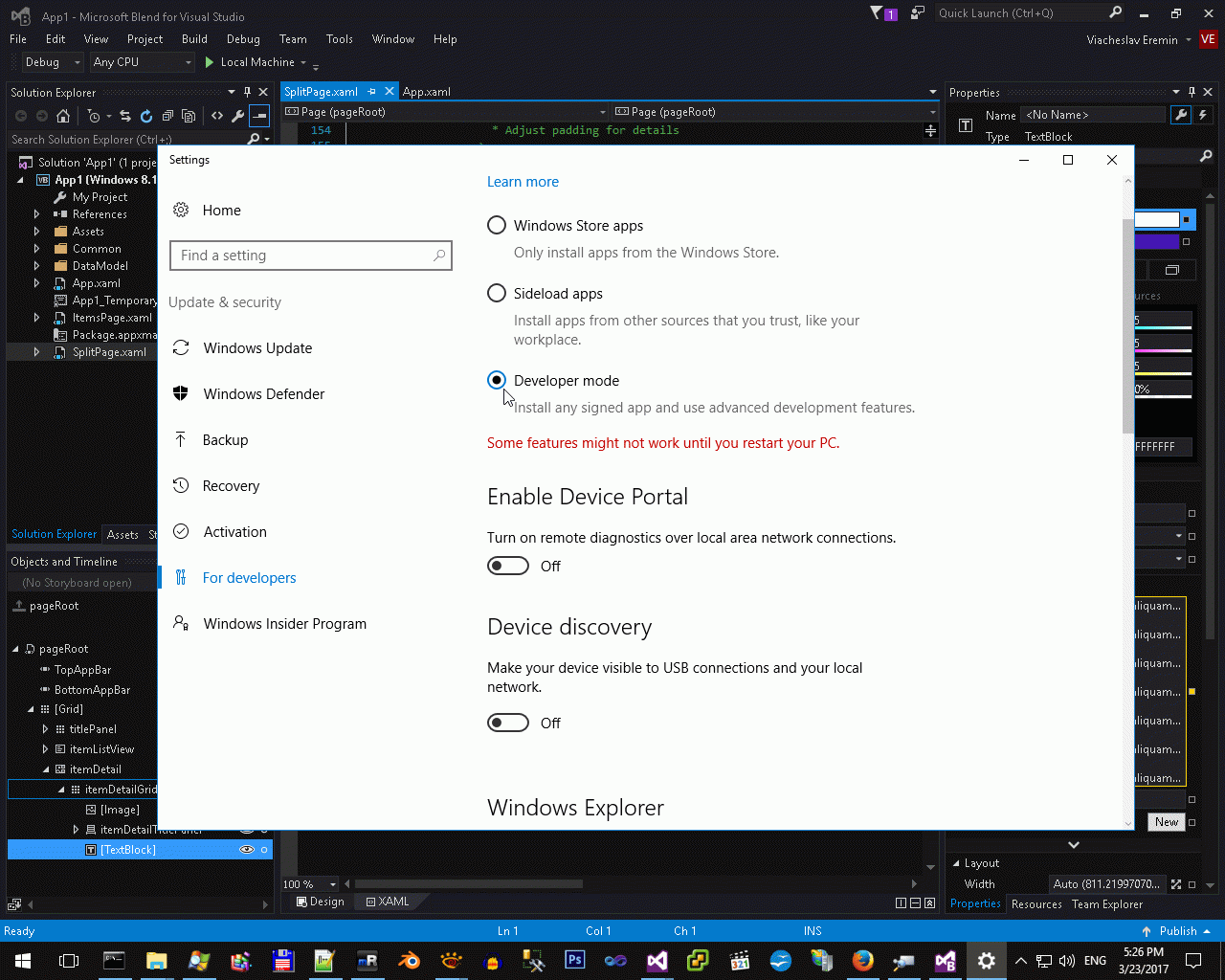Screen dimensions: 1225x980
Task: Expand the References node in Solution Explorer
Action: pos(36,214)
